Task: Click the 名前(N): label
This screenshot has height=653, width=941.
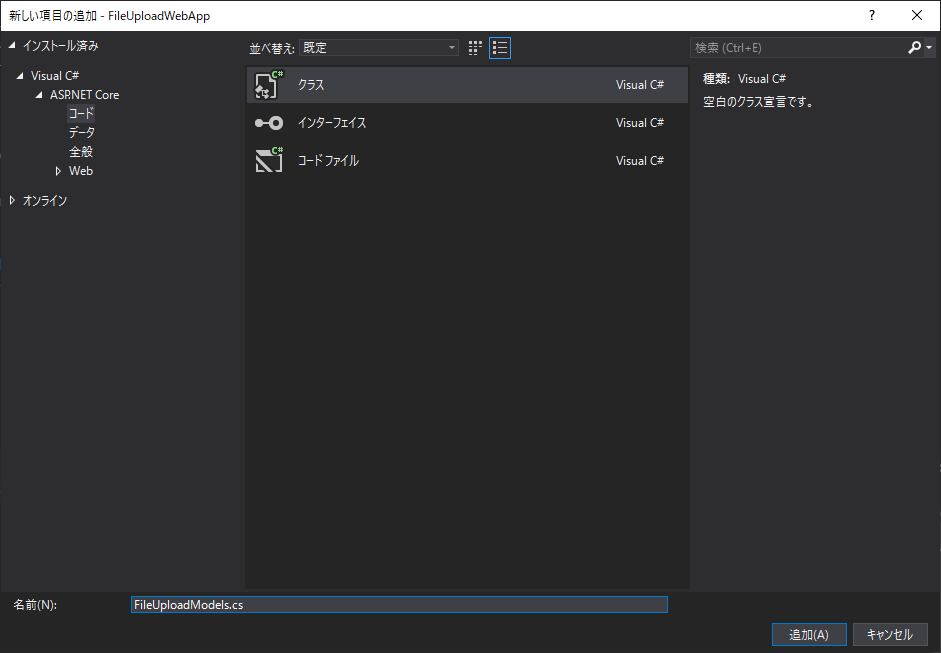Action: [x=35, y=605]
